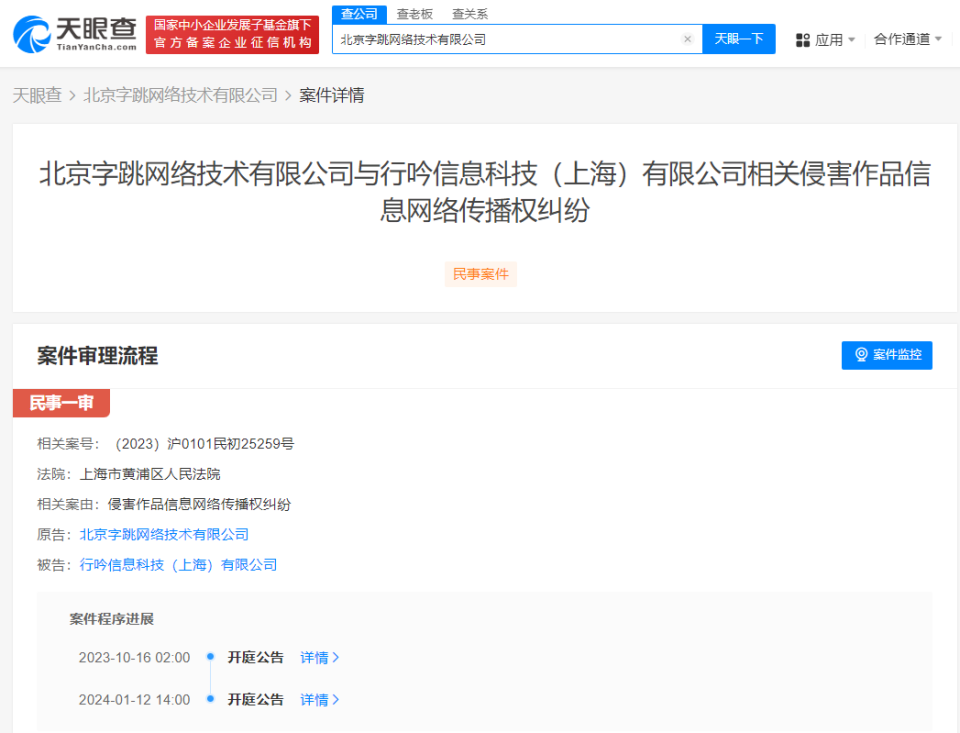Click the 侵害作品信息网络传播权纠纷 case cause text
The image size is (960, 733).
199,505
